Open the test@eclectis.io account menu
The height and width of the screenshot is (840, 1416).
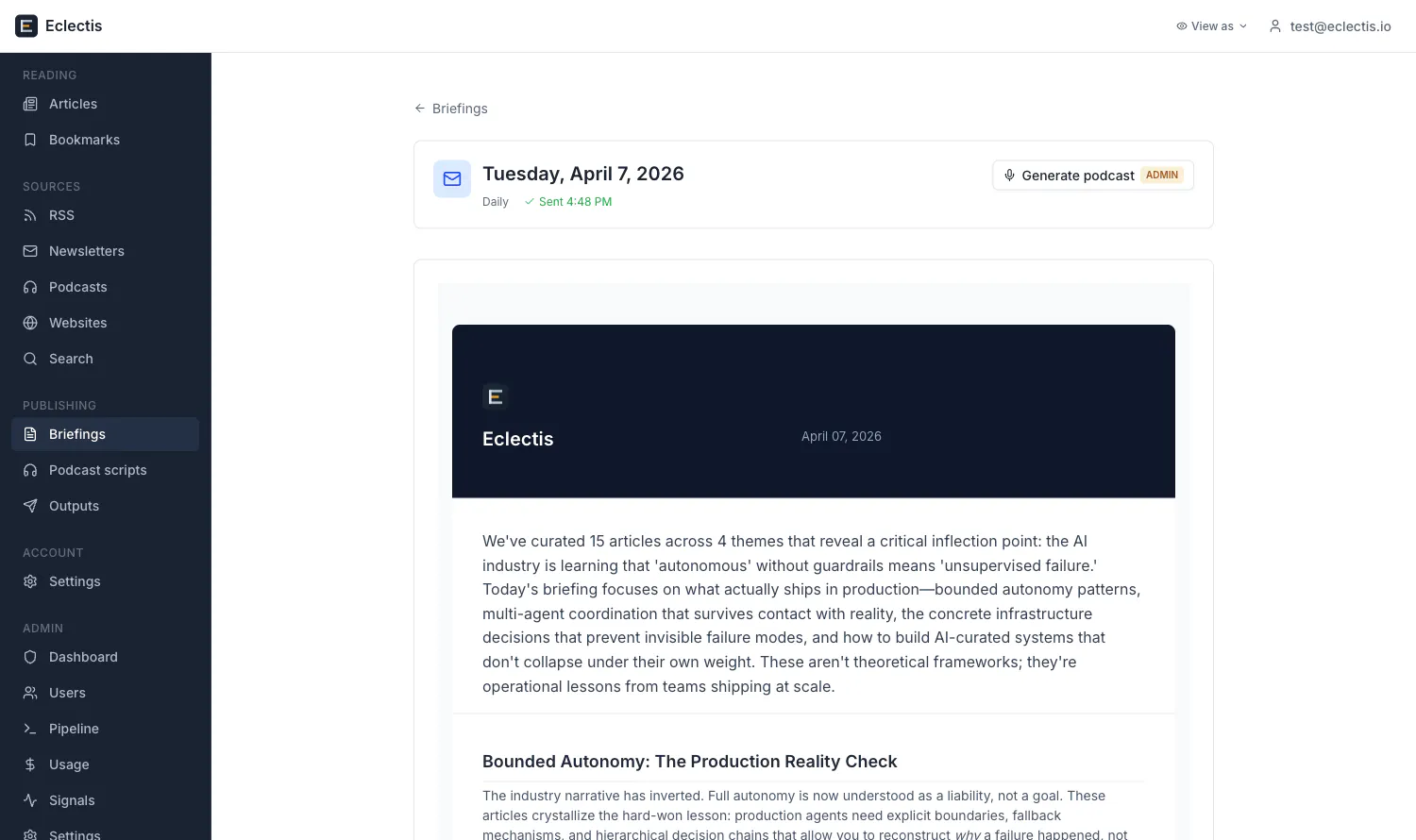pyautogui.click(x=1329, y=26)
